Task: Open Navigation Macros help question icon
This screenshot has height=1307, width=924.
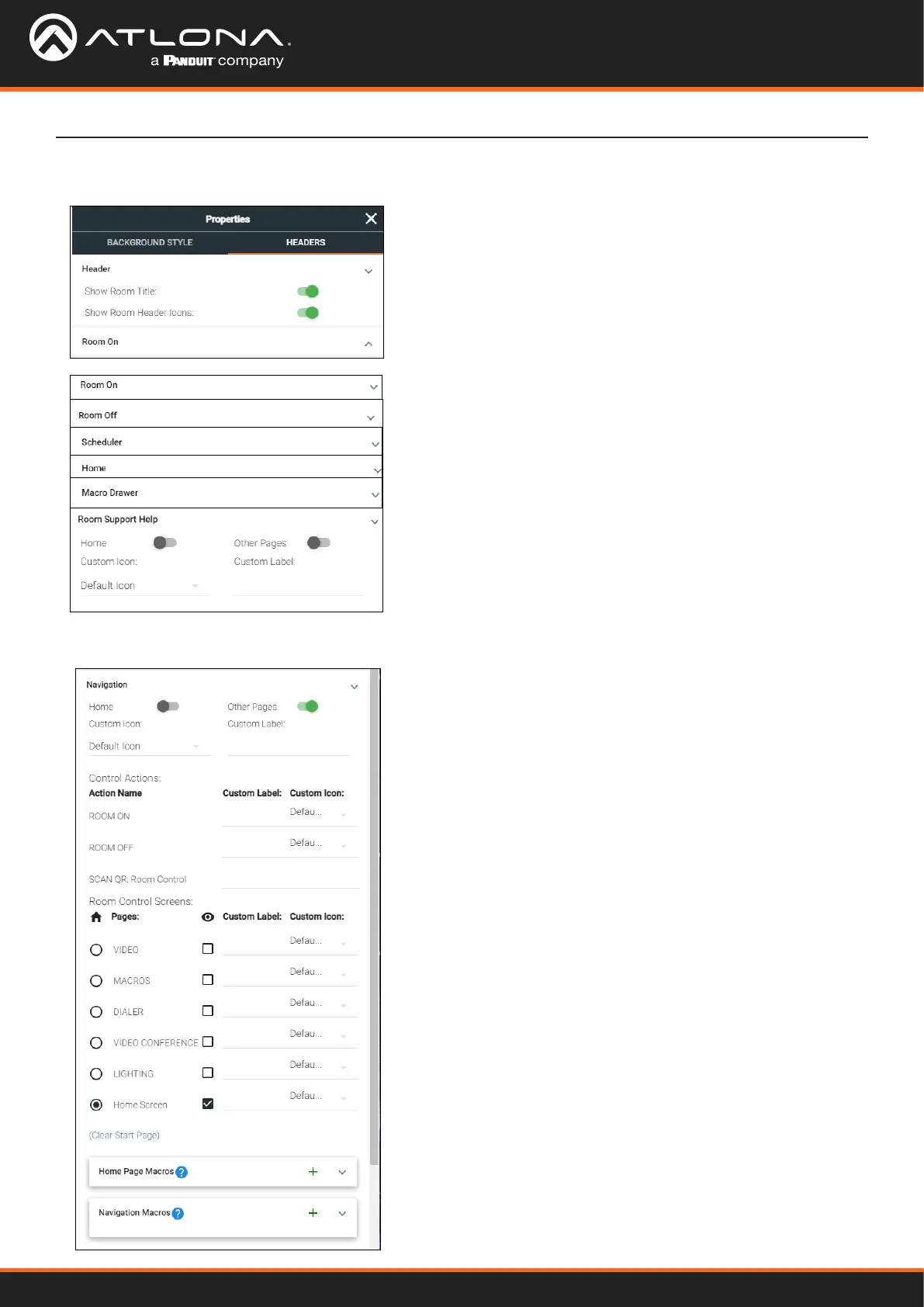Action: click(x=178, y=1214)
